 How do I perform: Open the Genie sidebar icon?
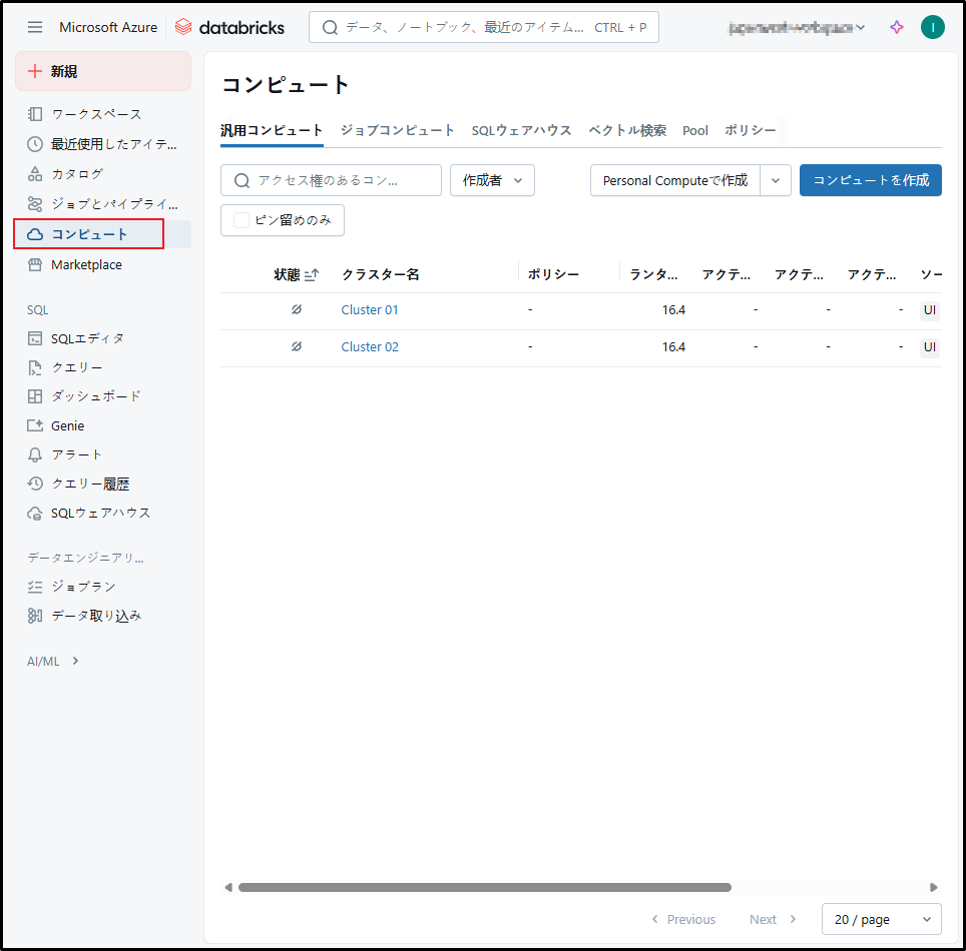tap(35, 425)
